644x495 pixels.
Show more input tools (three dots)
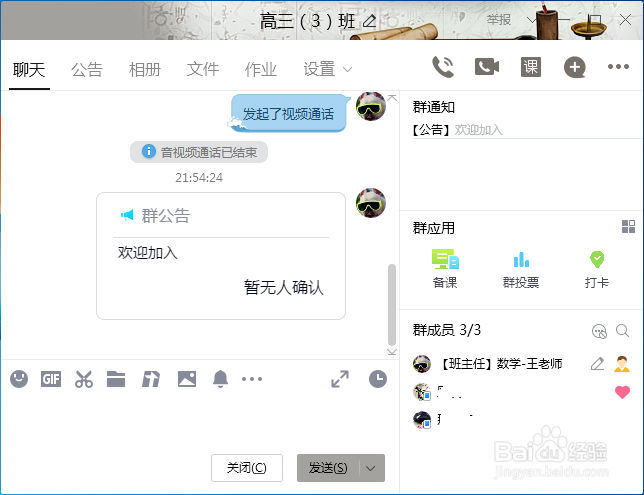pos(252,379)
